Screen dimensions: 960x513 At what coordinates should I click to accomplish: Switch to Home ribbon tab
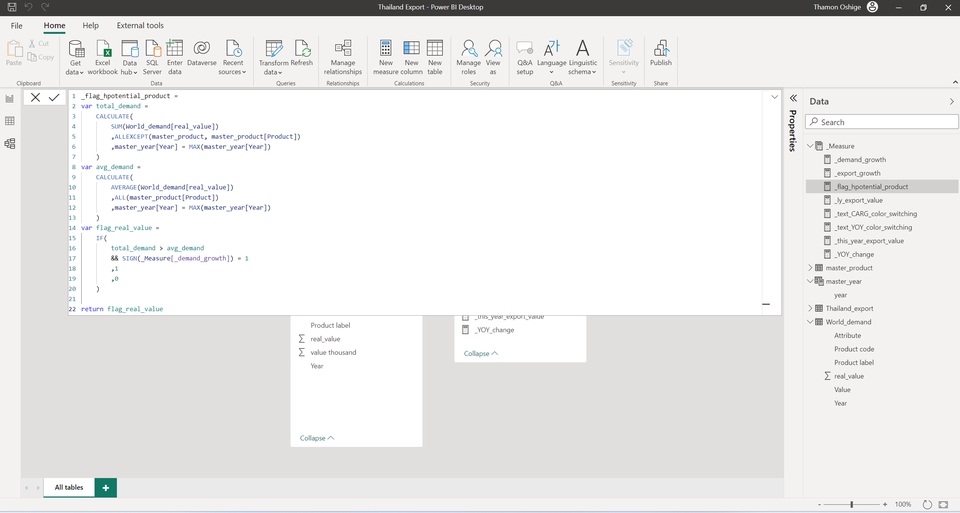(x=54, y=26)
